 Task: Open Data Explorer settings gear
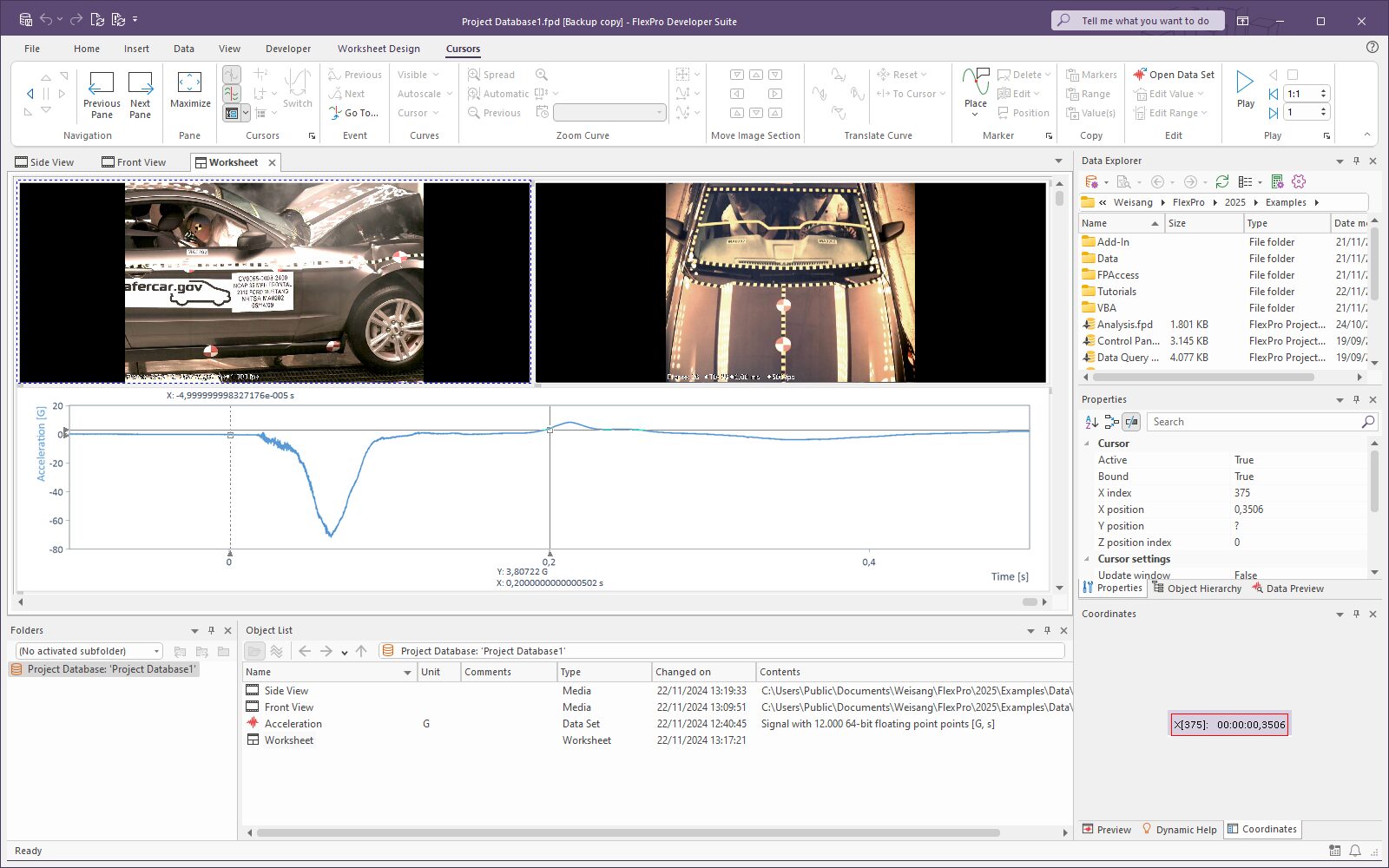coord(1299,181)
